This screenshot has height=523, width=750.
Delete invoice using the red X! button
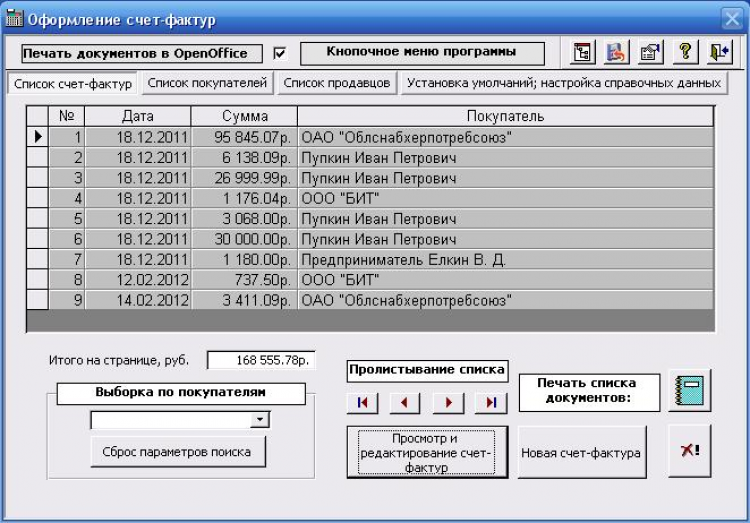689,451
